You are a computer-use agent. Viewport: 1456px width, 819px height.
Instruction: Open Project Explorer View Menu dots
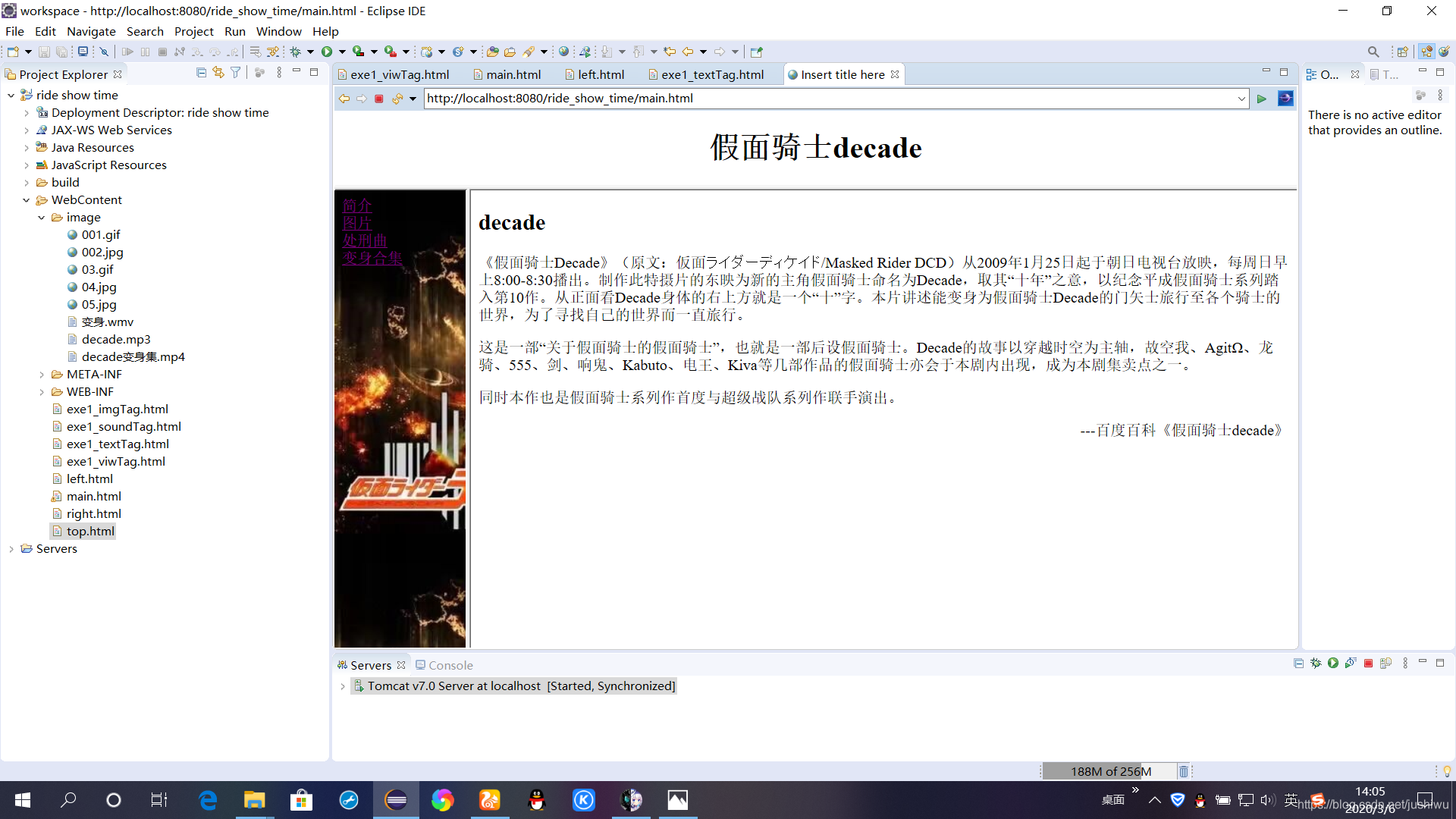pos(279,72)
